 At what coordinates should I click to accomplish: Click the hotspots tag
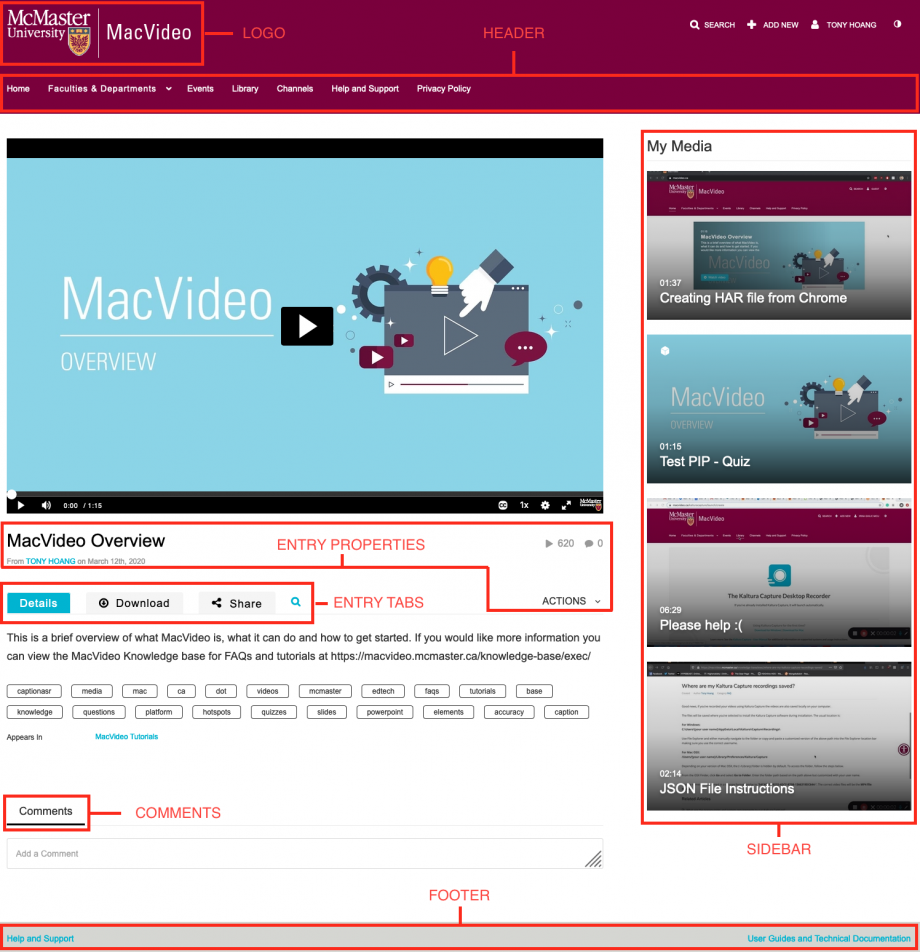click(x=217, y=712)
